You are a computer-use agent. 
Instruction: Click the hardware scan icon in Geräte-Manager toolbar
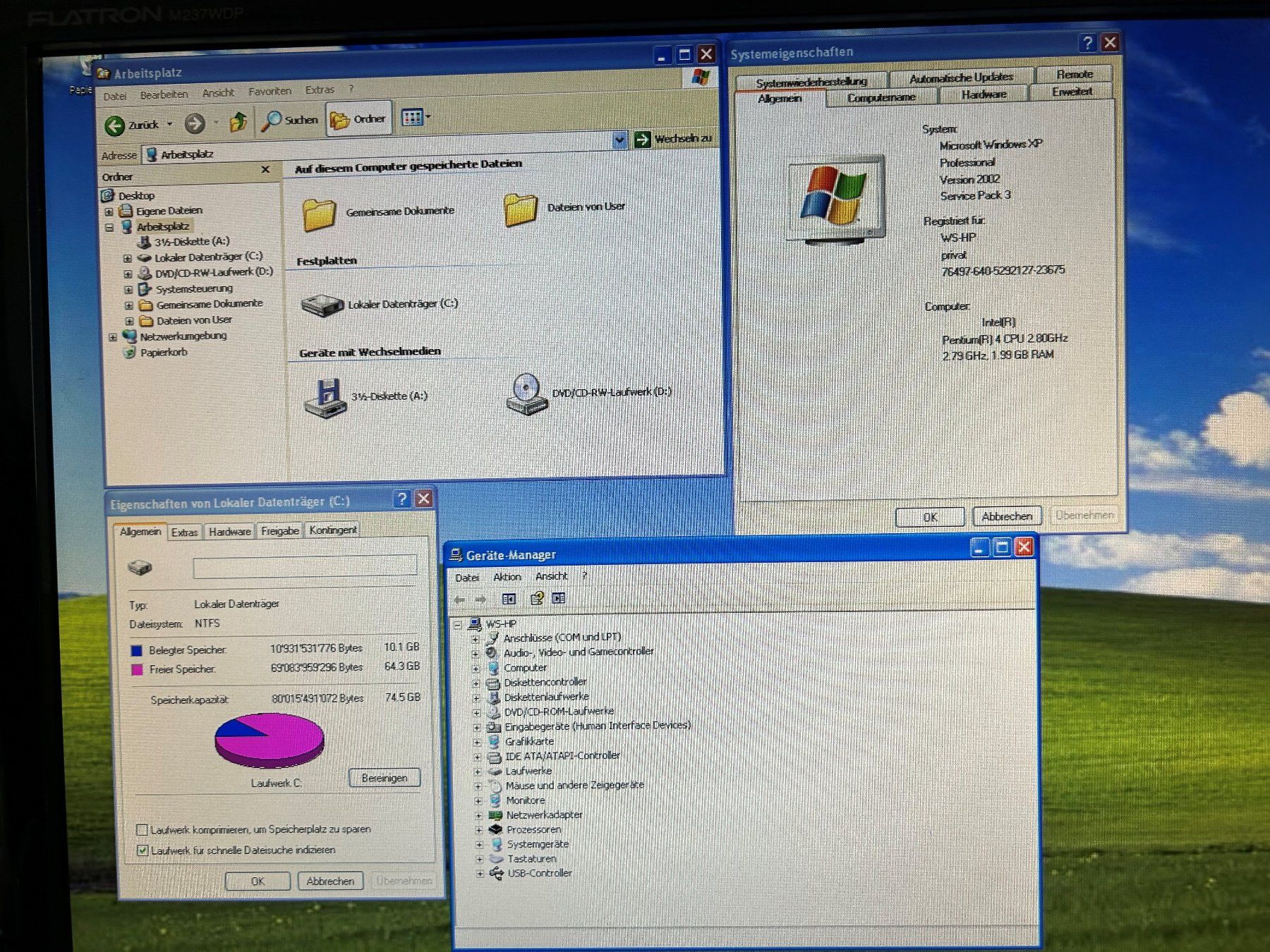[x=559, y=599]
